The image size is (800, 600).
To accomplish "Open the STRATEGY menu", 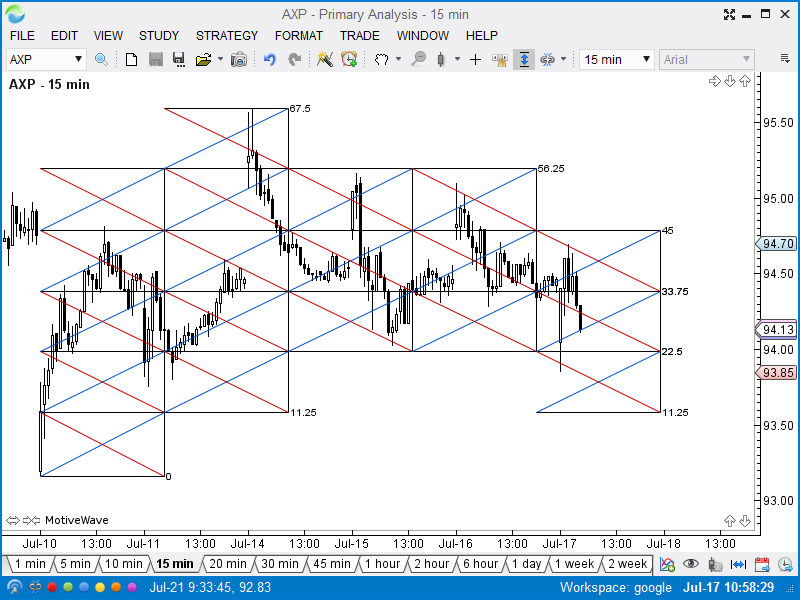I will pos(227,36).
